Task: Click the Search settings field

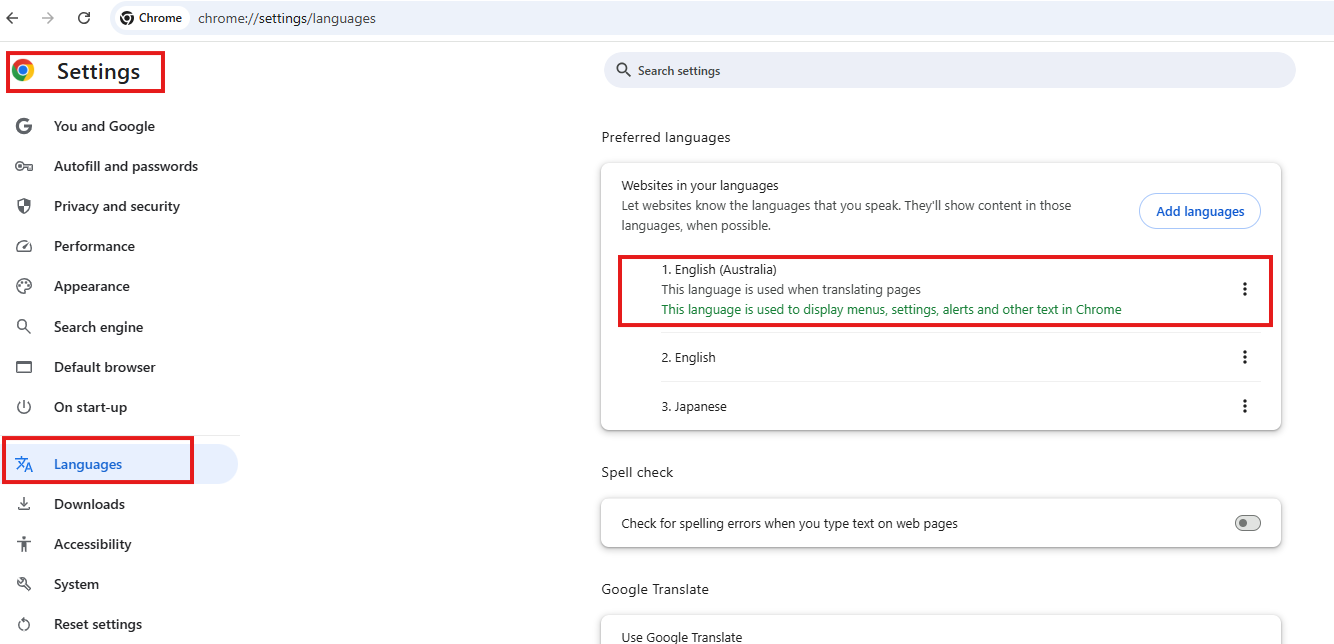Action: [950, 71]
